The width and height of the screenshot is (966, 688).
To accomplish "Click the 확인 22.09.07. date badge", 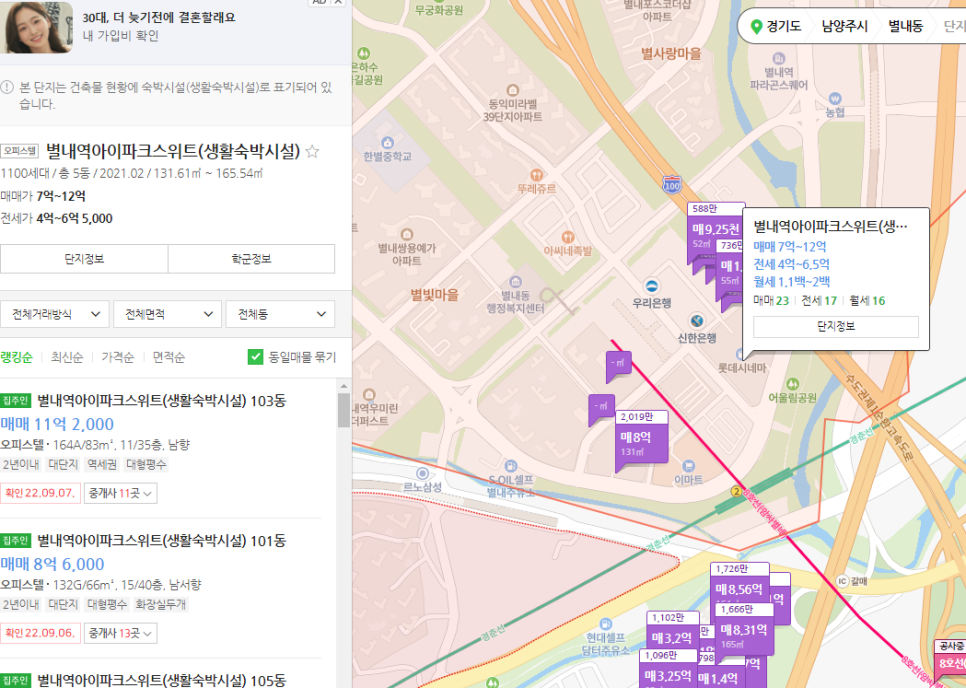I will [x=40, y=493].
